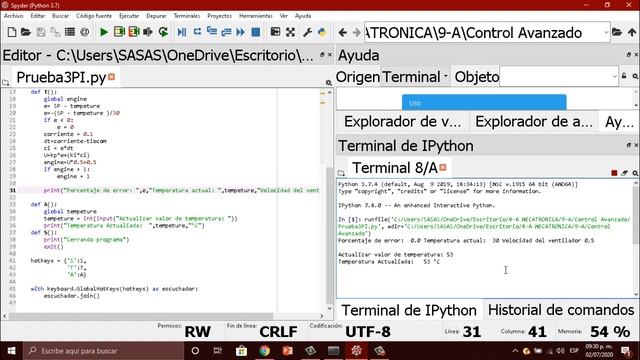Close the Terminal 8/A tab
The image size is (640, 360).
click(x=443, y=167)
